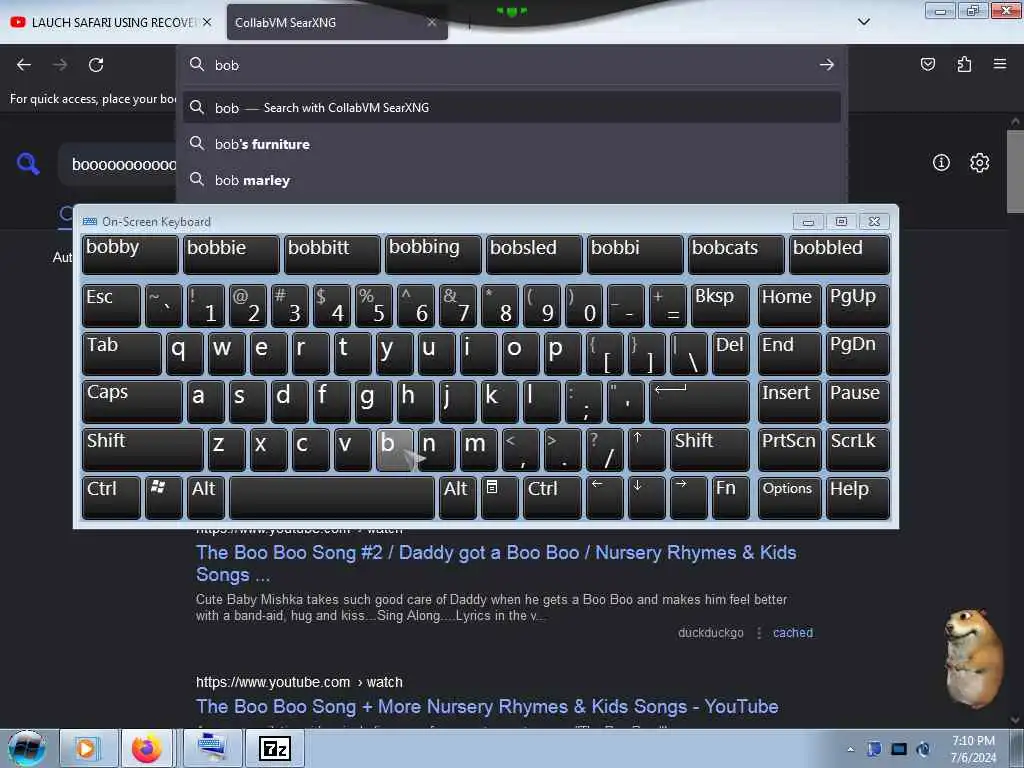Image resolution: width=1024 pixels, height=768 pixels.
Task: Tap the up arrow key on On-Screen Keyboard
Action: tap(647, 449)
